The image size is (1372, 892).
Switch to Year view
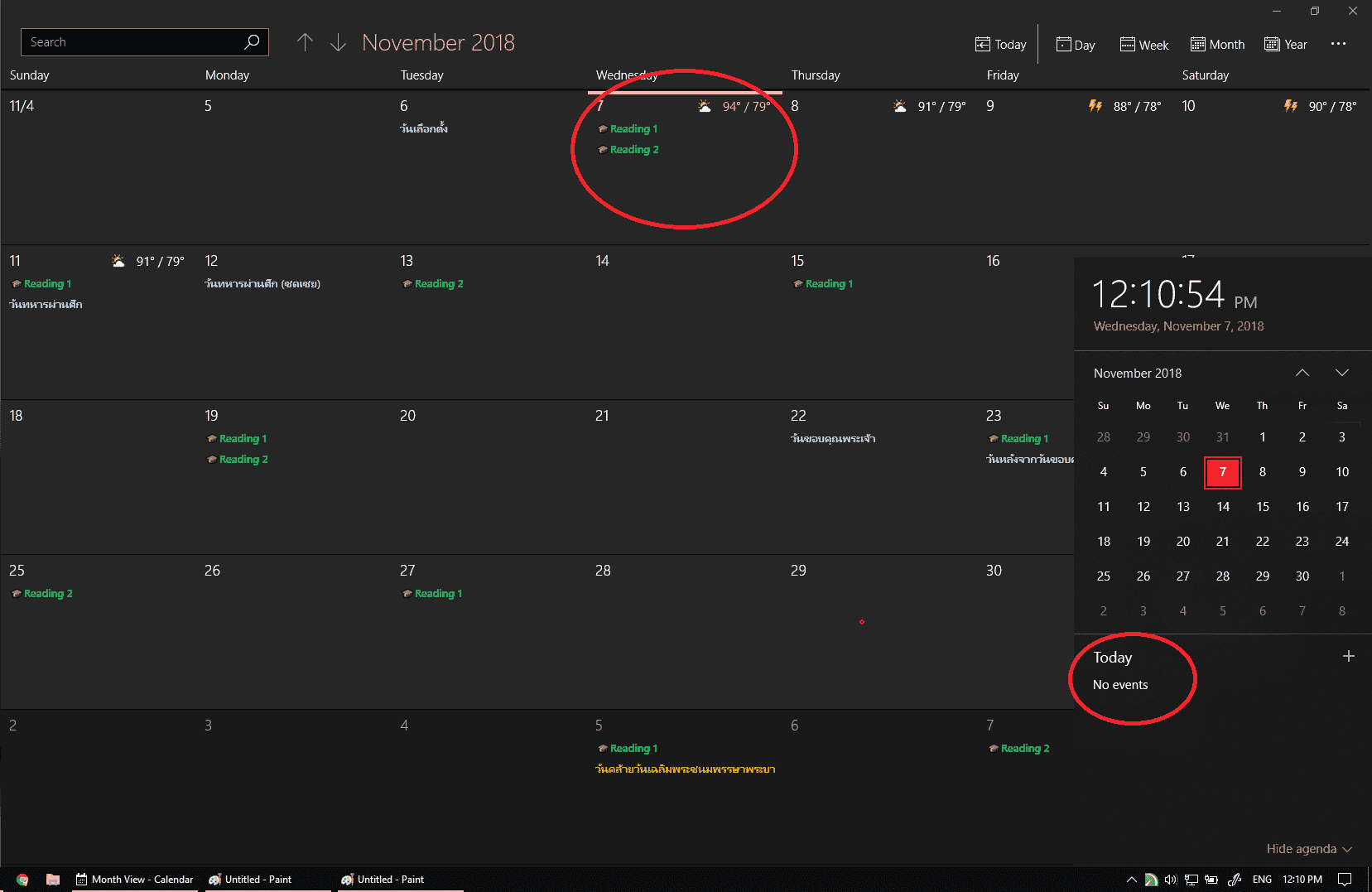coord(1286,45)
